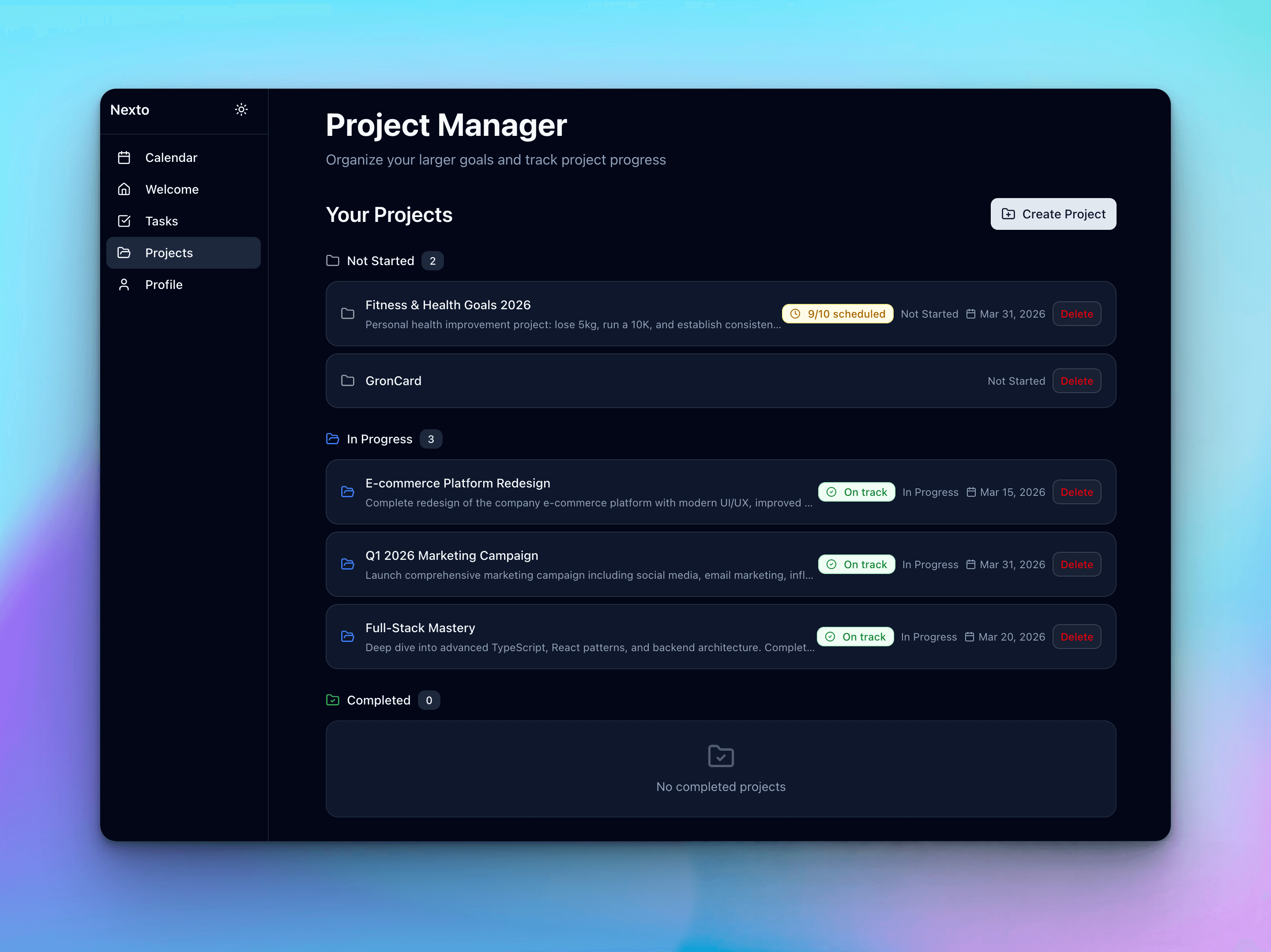The width and height of the screenshot is (1271, 952).
Task: Click the Profile person icon
Action: [x=124, y=284]
